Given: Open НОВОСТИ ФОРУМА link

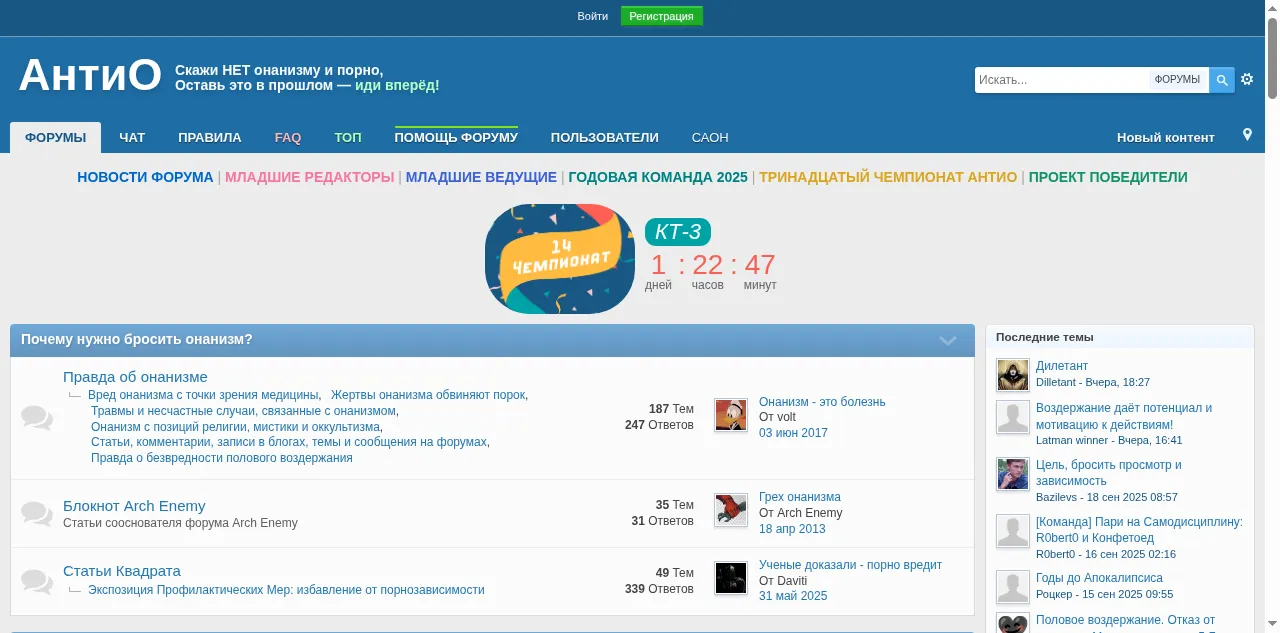Looking at the screenshot, I should click(x=145, y=177).
